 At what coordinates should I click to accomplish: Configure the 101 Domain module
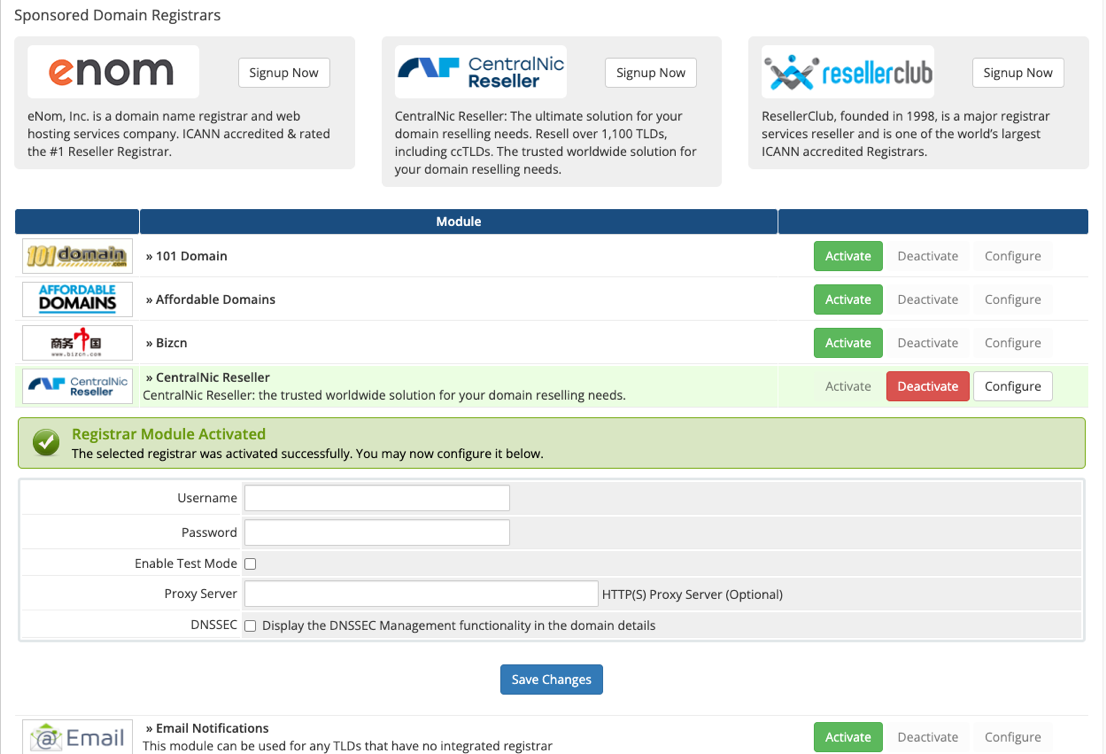(x=1013, y=256)
